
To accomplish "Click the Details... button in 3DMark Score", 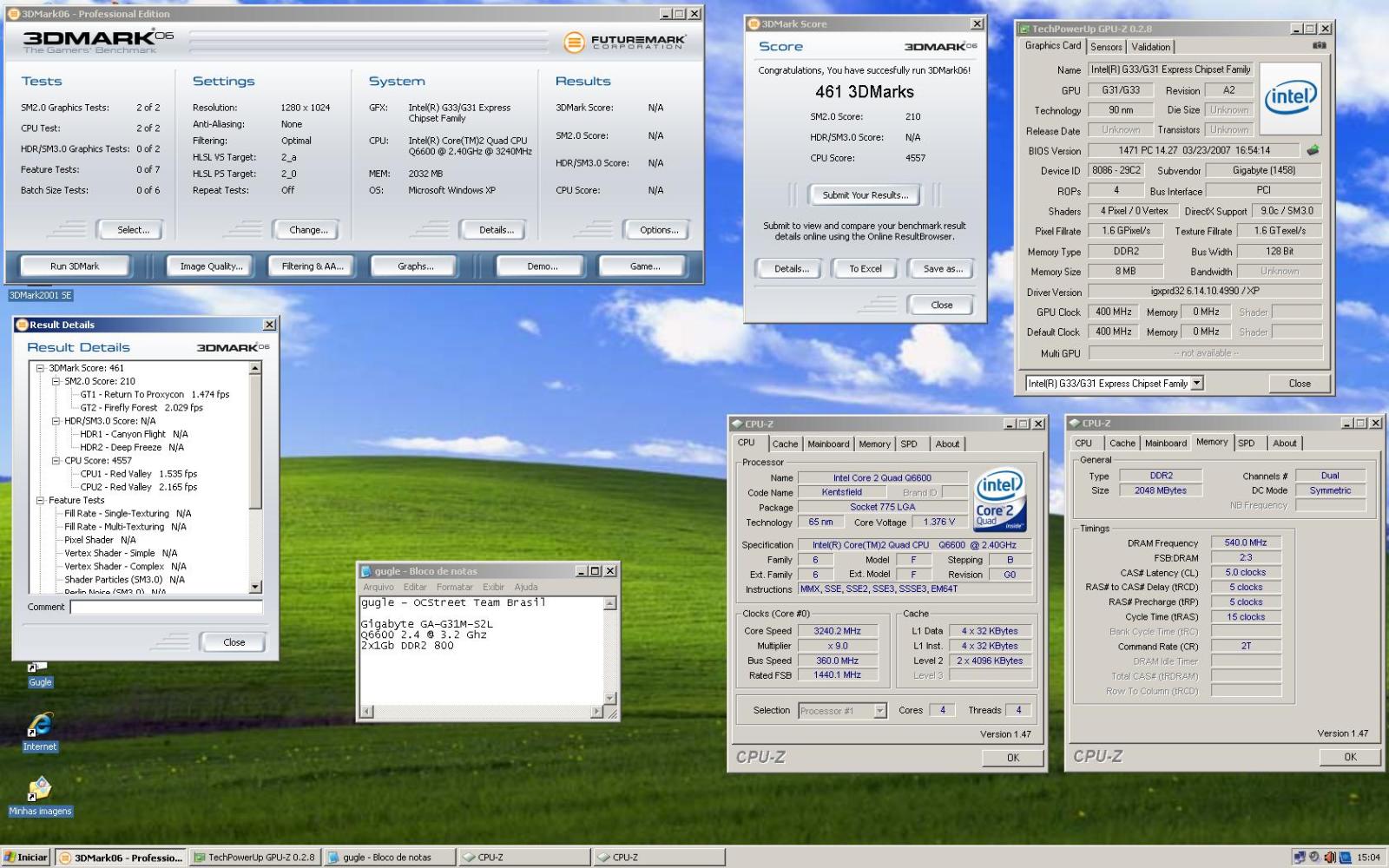I will (792, 269).
